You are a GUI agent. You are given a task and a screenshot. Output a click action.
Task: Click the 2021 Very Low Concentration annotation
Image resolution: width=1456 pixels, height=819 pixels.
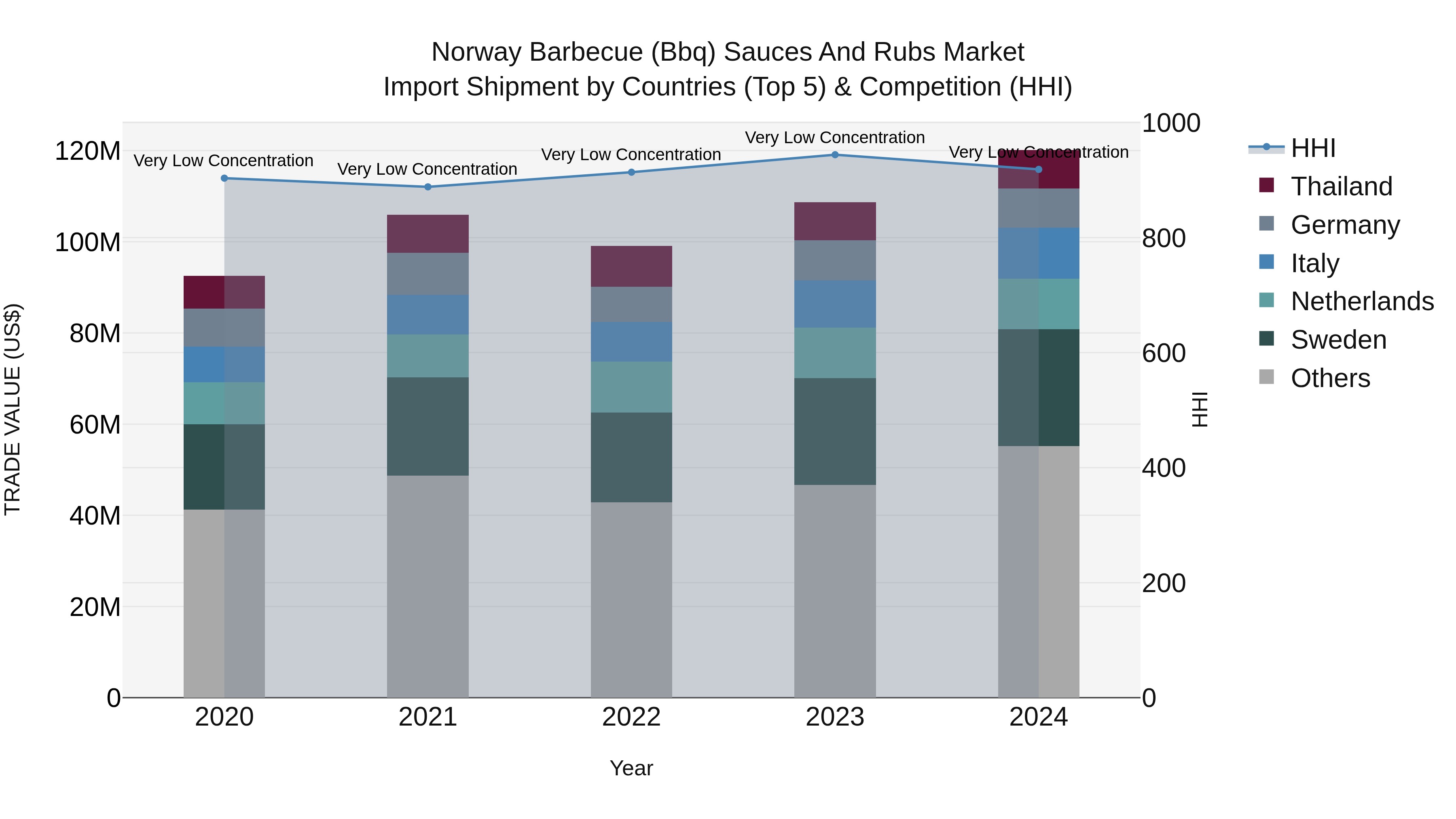427,169
